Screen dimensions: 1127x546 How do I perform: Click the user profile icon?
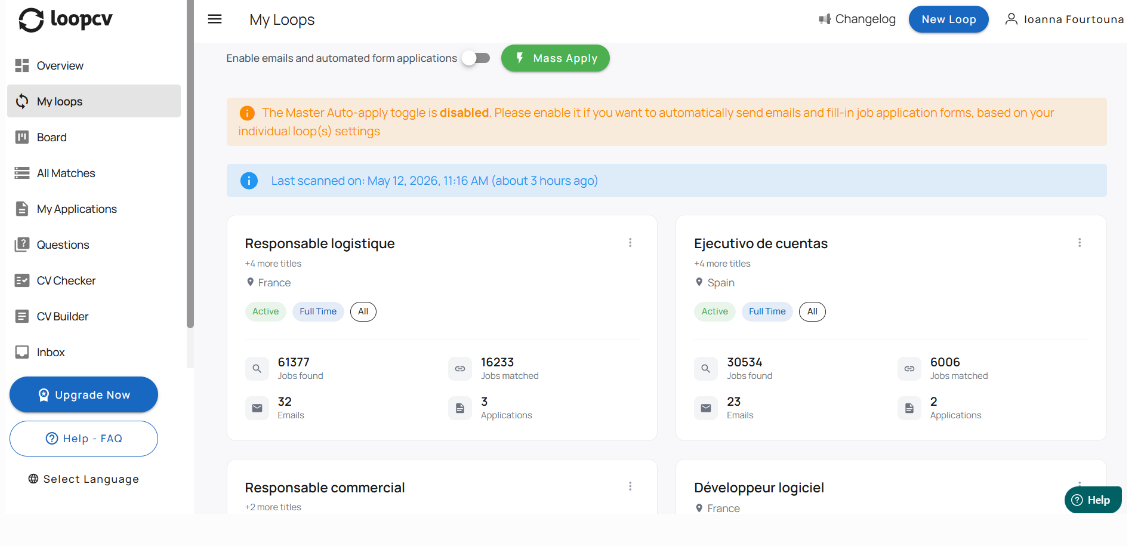pyautogui.click(x=1011, y=19)
